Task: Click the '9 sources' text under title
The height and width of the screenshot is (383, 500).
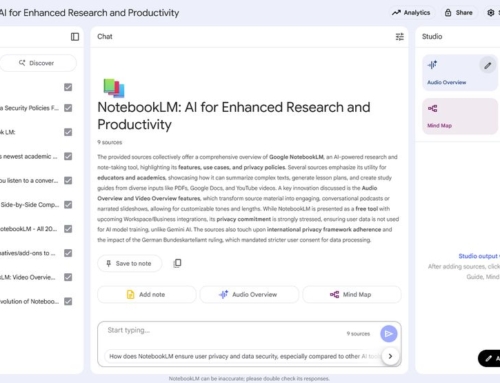Action: (x=110, y=142)
